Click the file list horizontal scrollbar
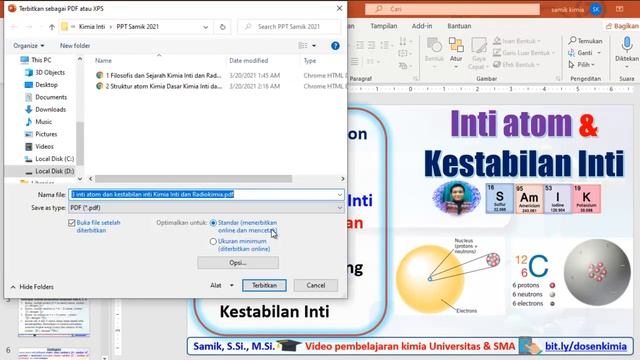The height and width of the screenshot is (360, 640). coord(193,179)
